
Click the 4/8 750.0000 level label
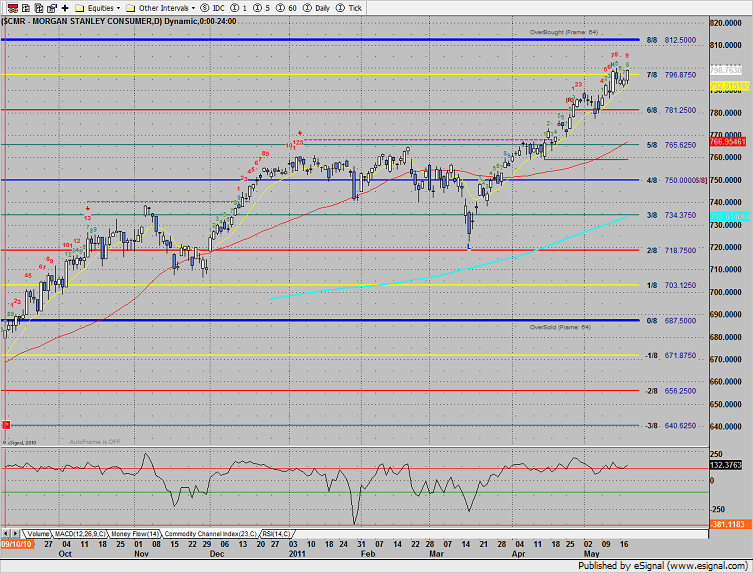tap(671, 180)
